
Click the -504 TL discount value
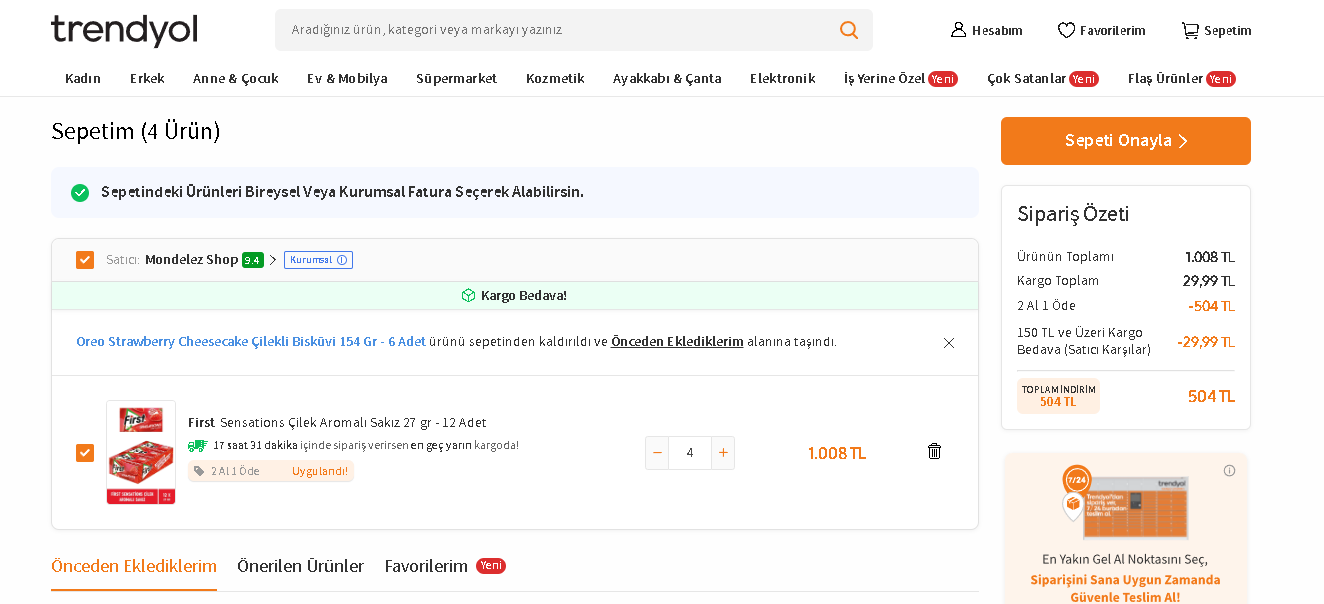pyautogui.click(x=1211, y=306)
